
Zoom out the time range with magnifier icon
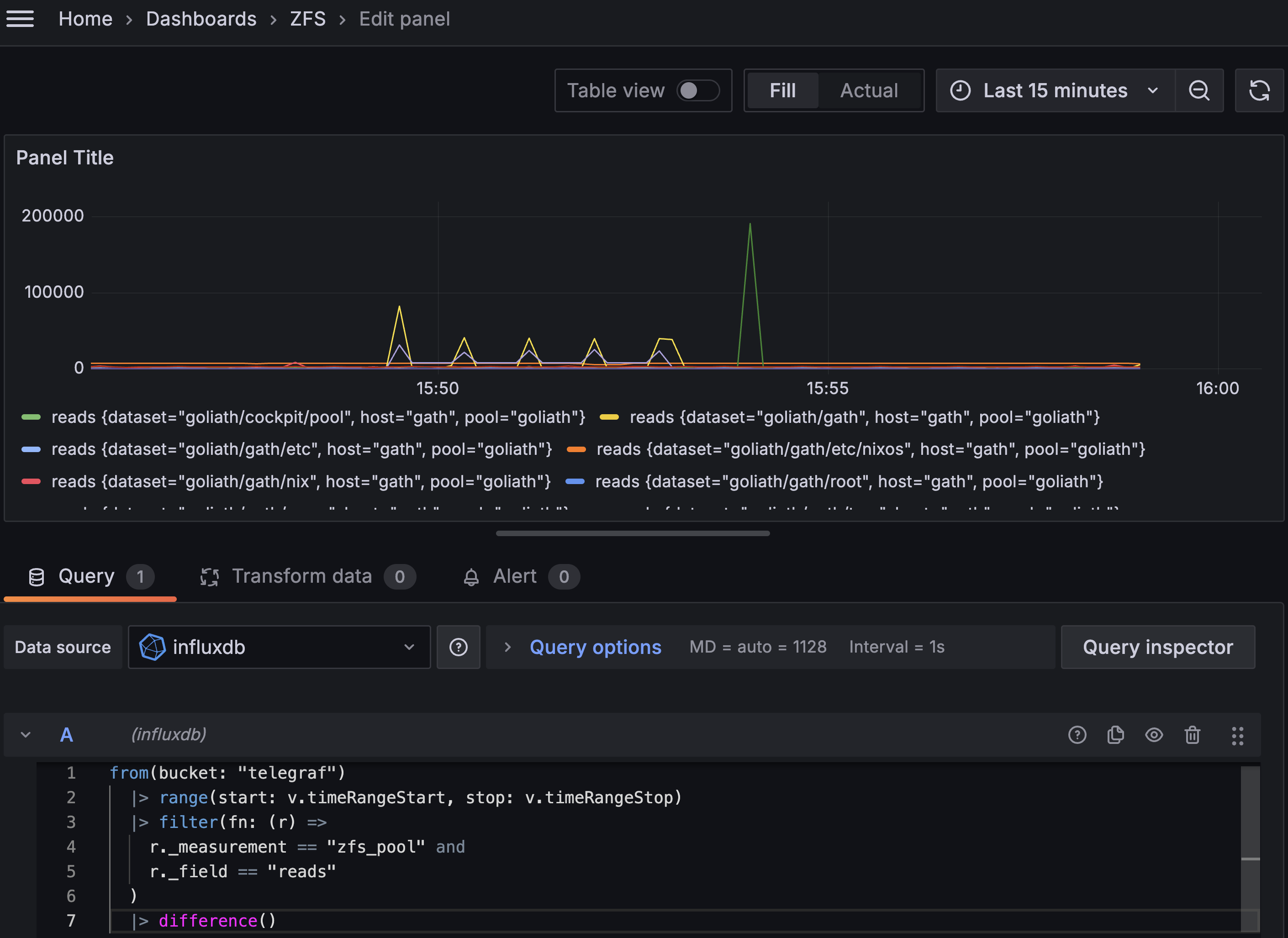click(x=1199, y=90)
